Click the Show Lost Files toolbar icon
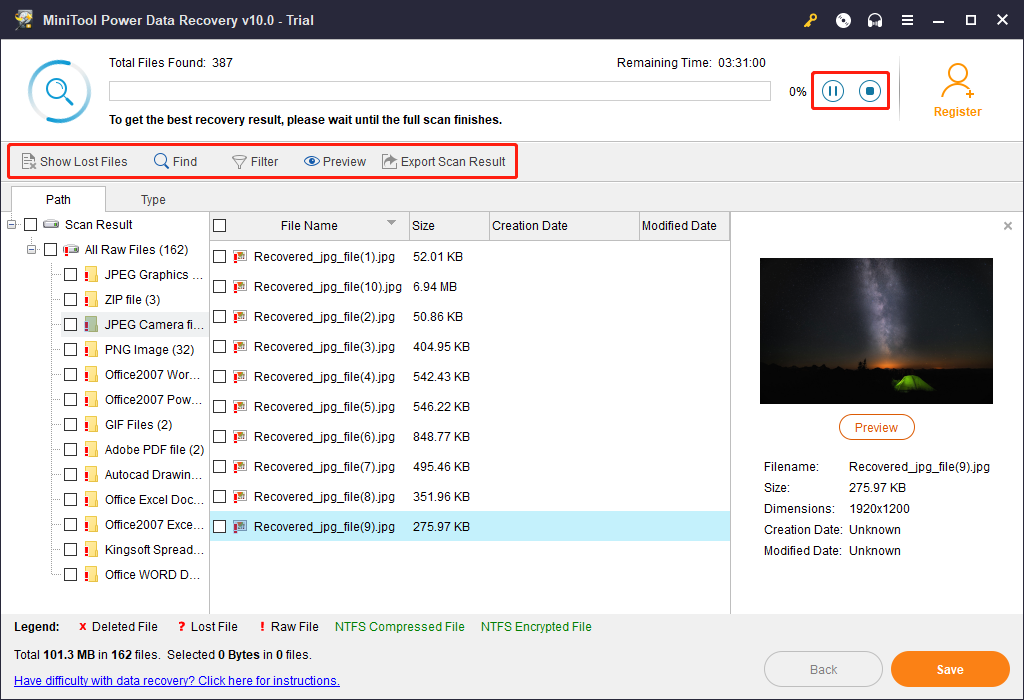 pos(30,161)
